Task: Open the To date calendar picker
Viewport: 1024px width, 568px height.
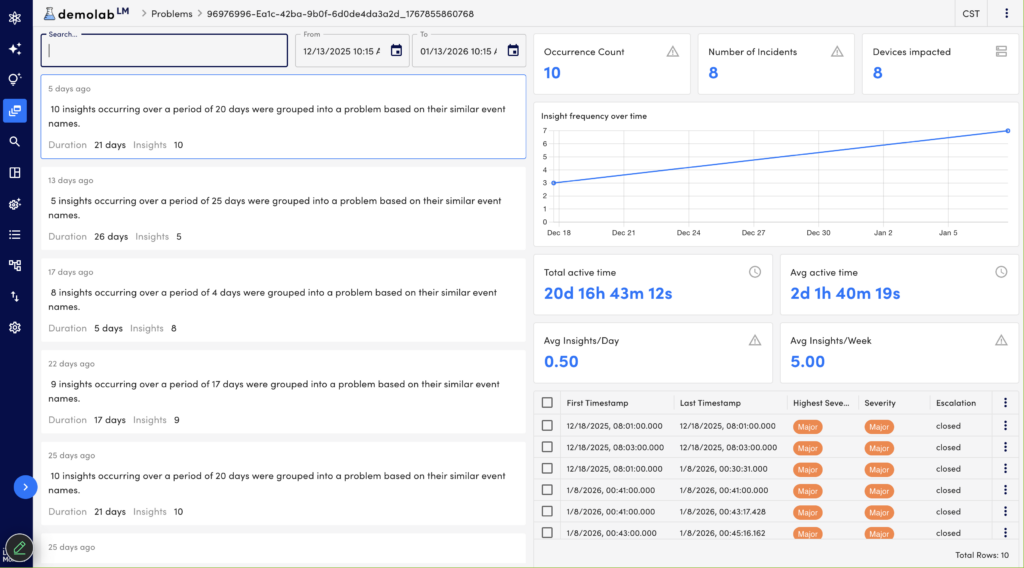Action: tap(513, 50)
